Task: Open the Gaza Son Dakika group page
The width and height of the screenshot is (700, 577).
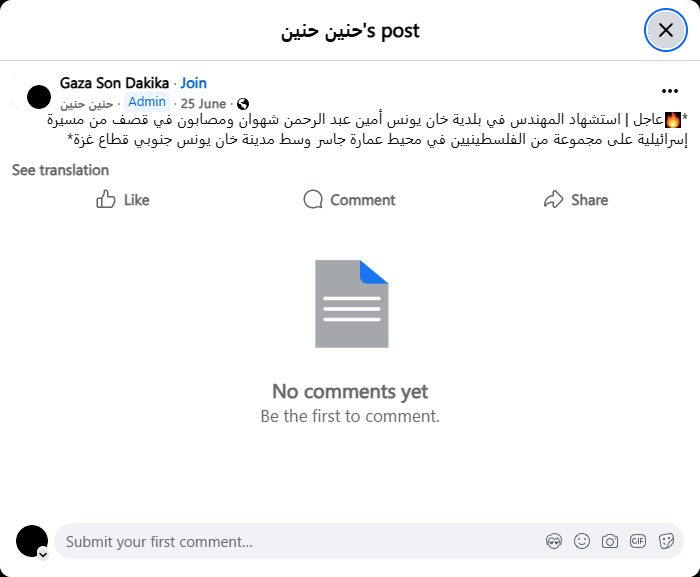Action: click(114, 83)
